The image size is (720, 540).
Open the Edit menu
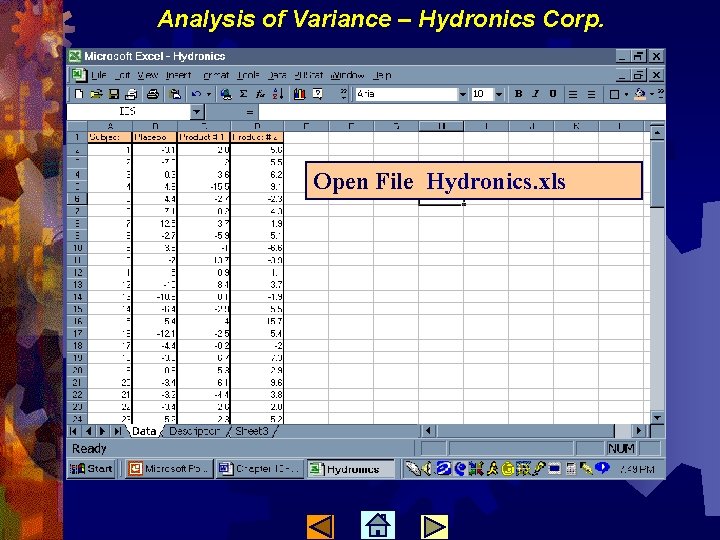tap(122, 75)
